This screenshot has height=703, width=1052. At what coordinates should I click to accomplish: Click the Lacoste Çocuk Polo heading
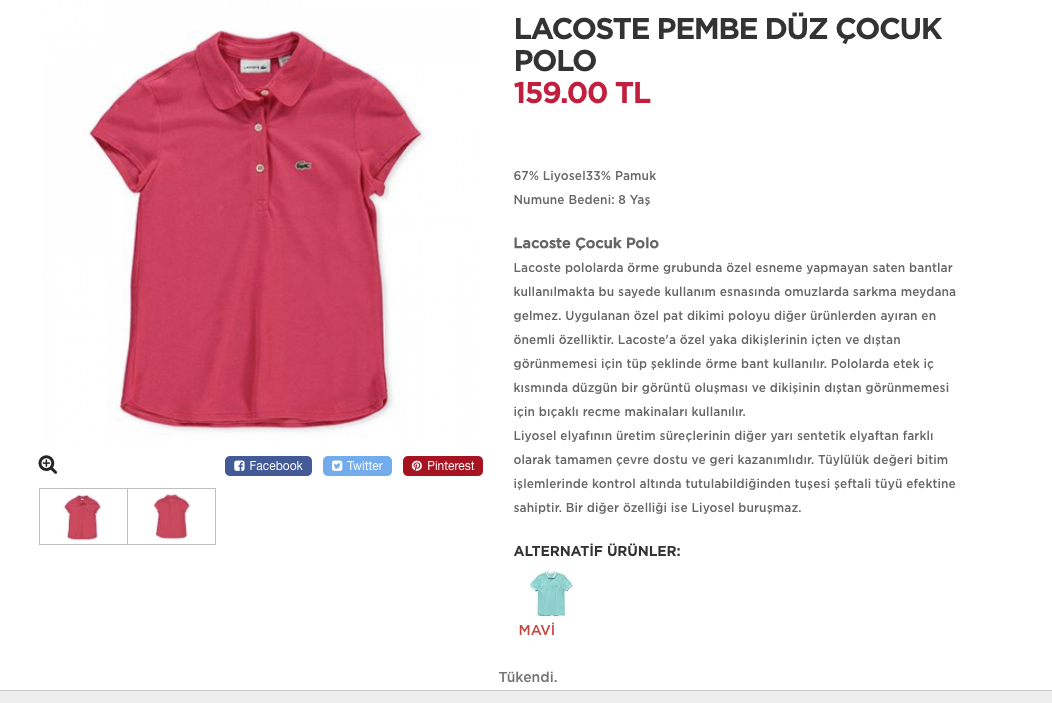point(586,243)
